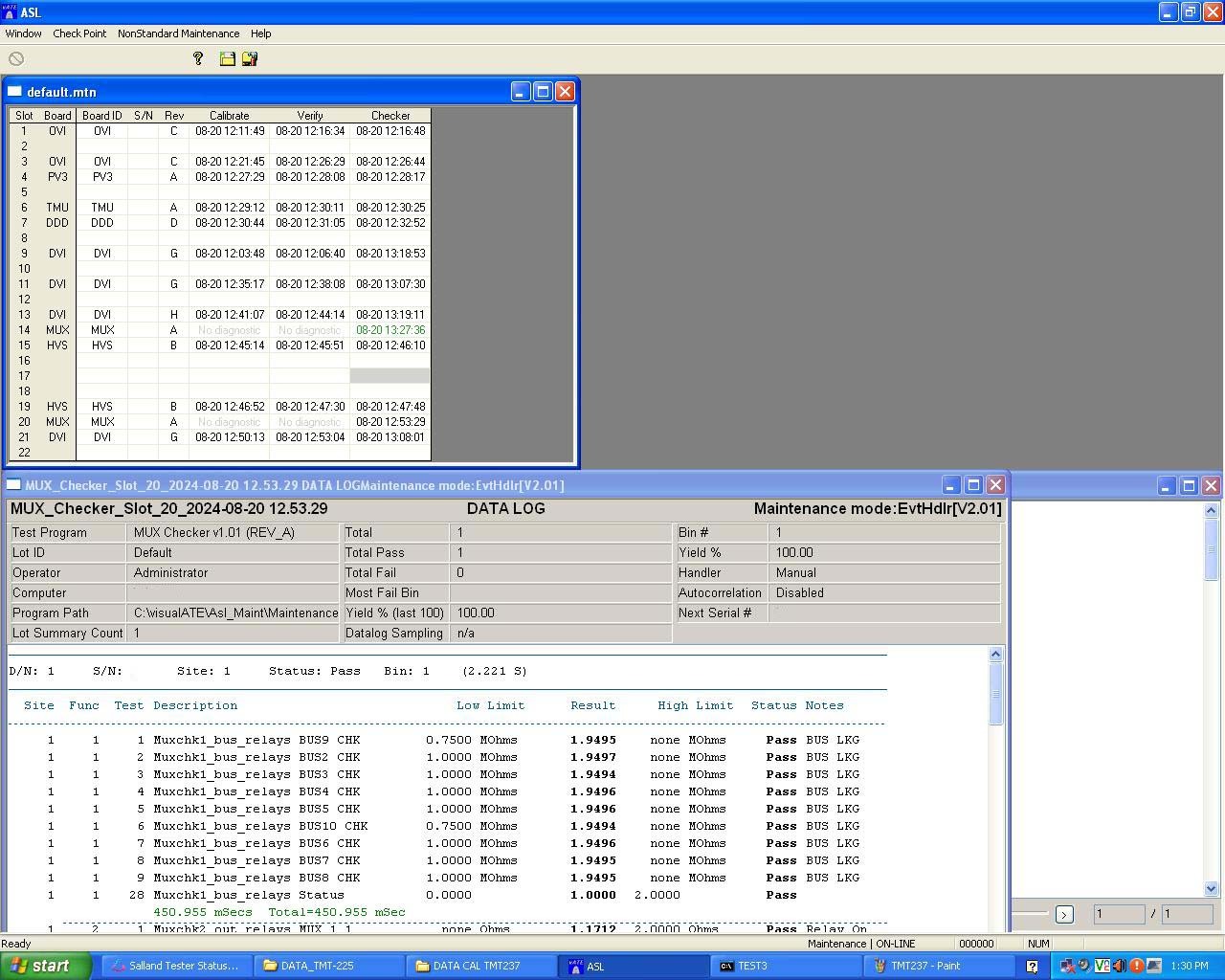The width and height of the screenshot is (1225, 980).
Task: Select slot 15 HVS verify time 08-20 12:45:51
Action: point(310,345)
